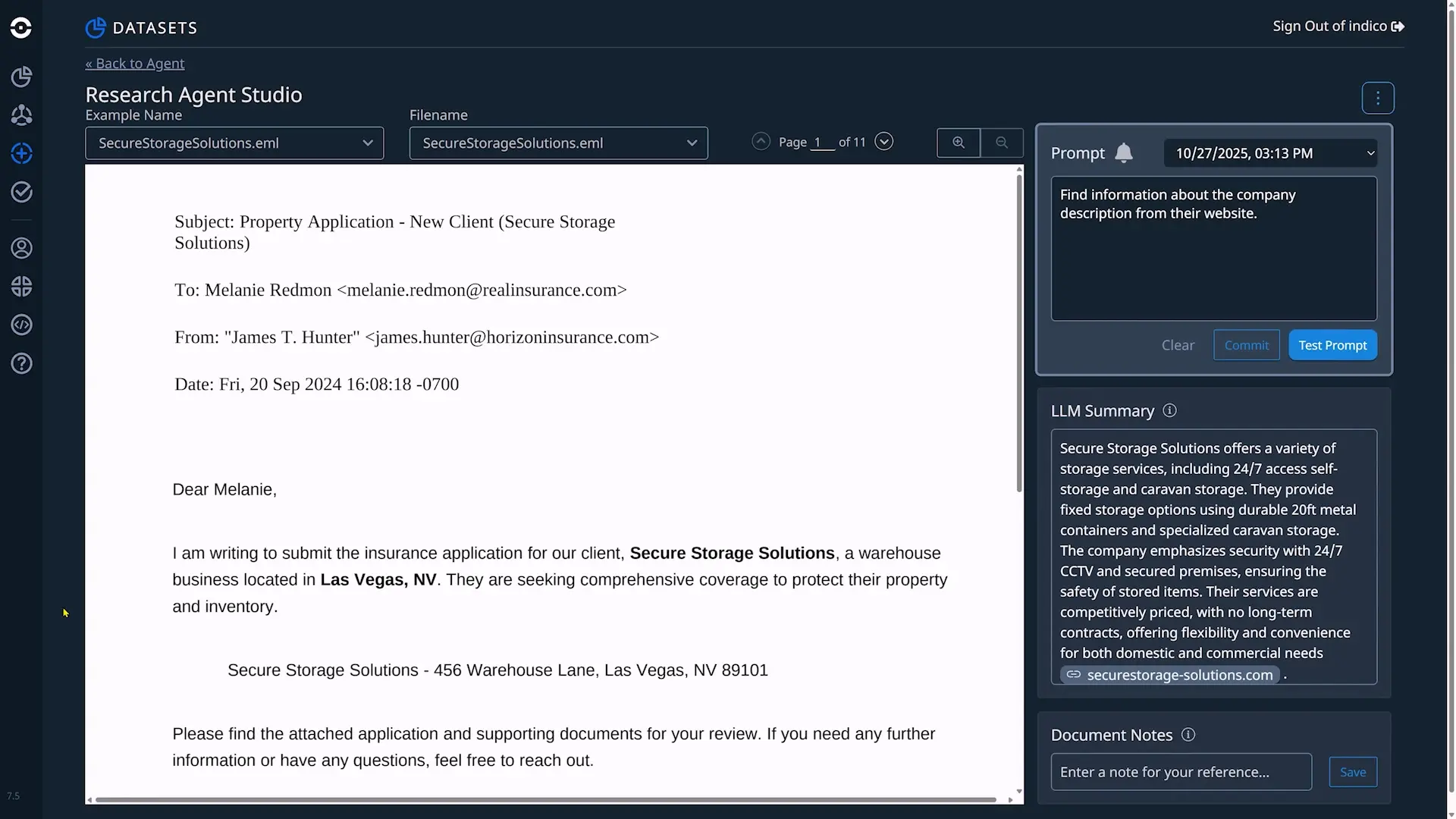
Task: Click the indico logo icon in sidebar
Action: click(x=21, y=28)
